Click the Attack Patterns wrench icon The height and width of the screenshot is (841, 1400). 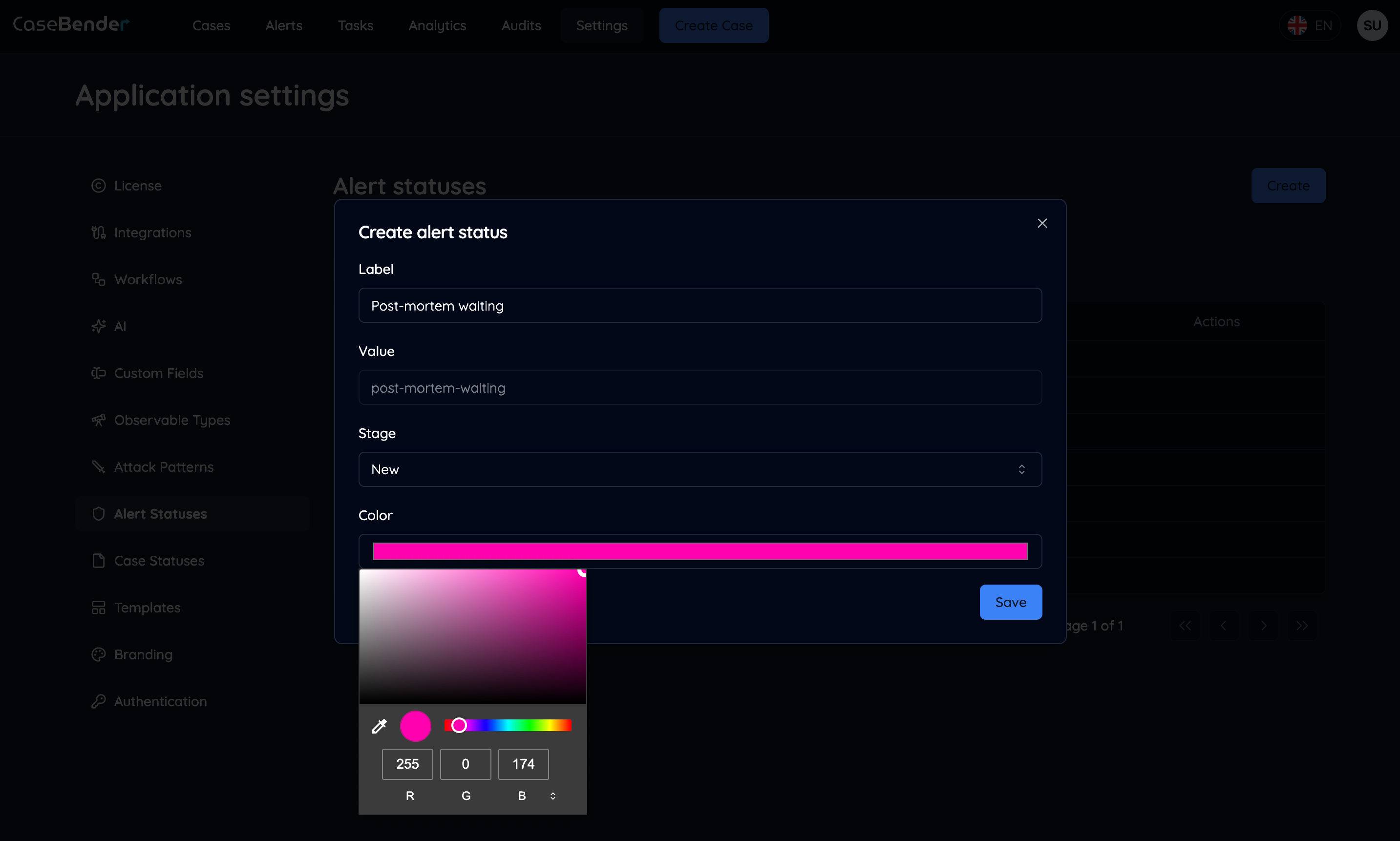pos(99,466)
